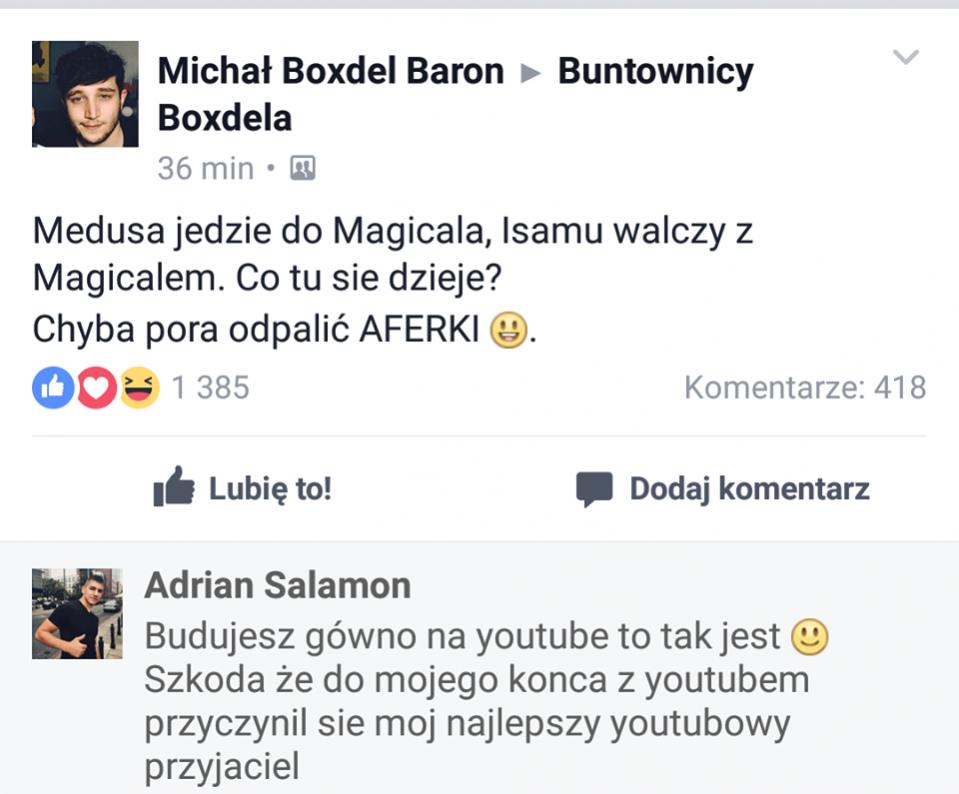Viewport: 959px width, 794px height.
Task: Click the grinning emoji after AFERKI
Action: click(x=508, y=330)
